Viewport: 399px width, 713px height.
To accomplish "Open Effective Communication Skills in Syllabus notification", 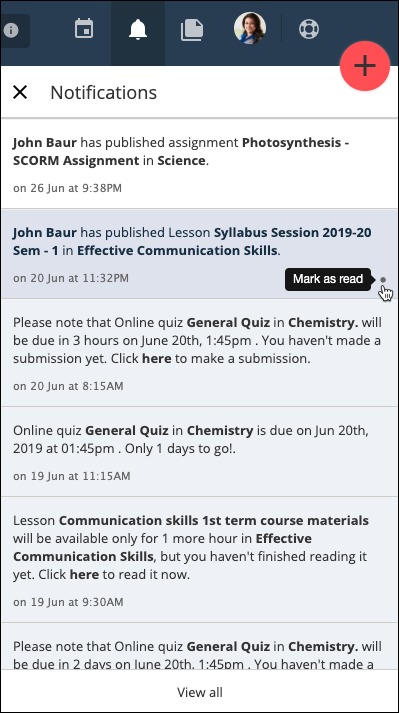I will [177, 251].
